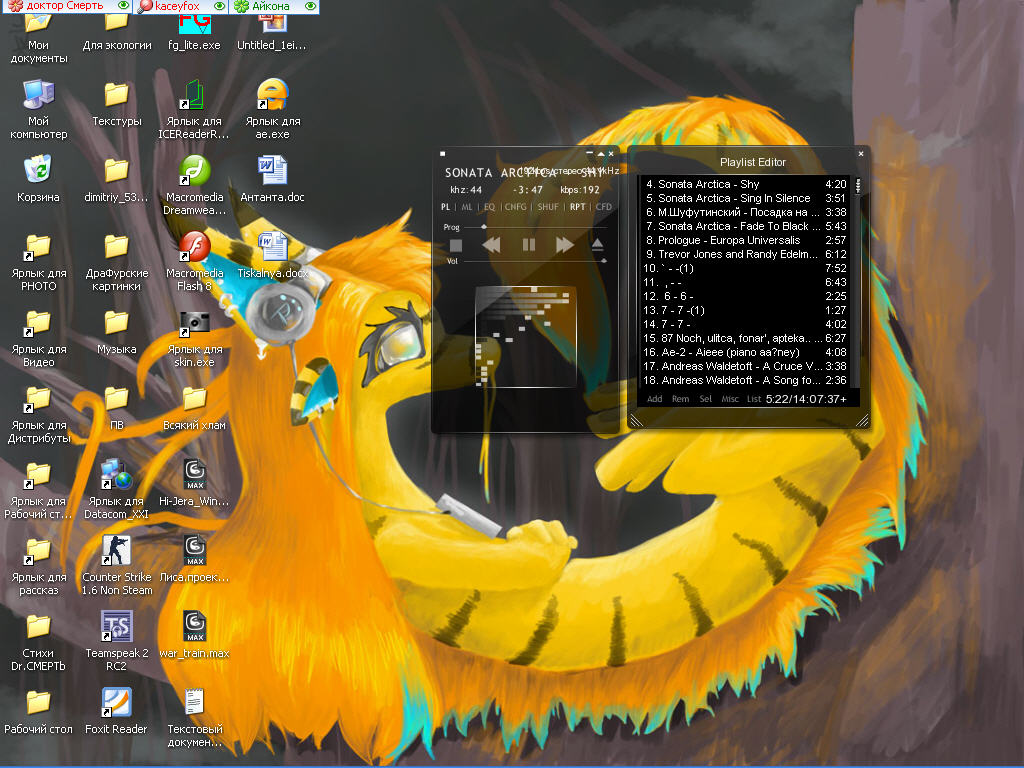This screenshot has width=1024, height=768.
Task: Open the fg_lite.exe icon
Action: (x=195, y=24)
